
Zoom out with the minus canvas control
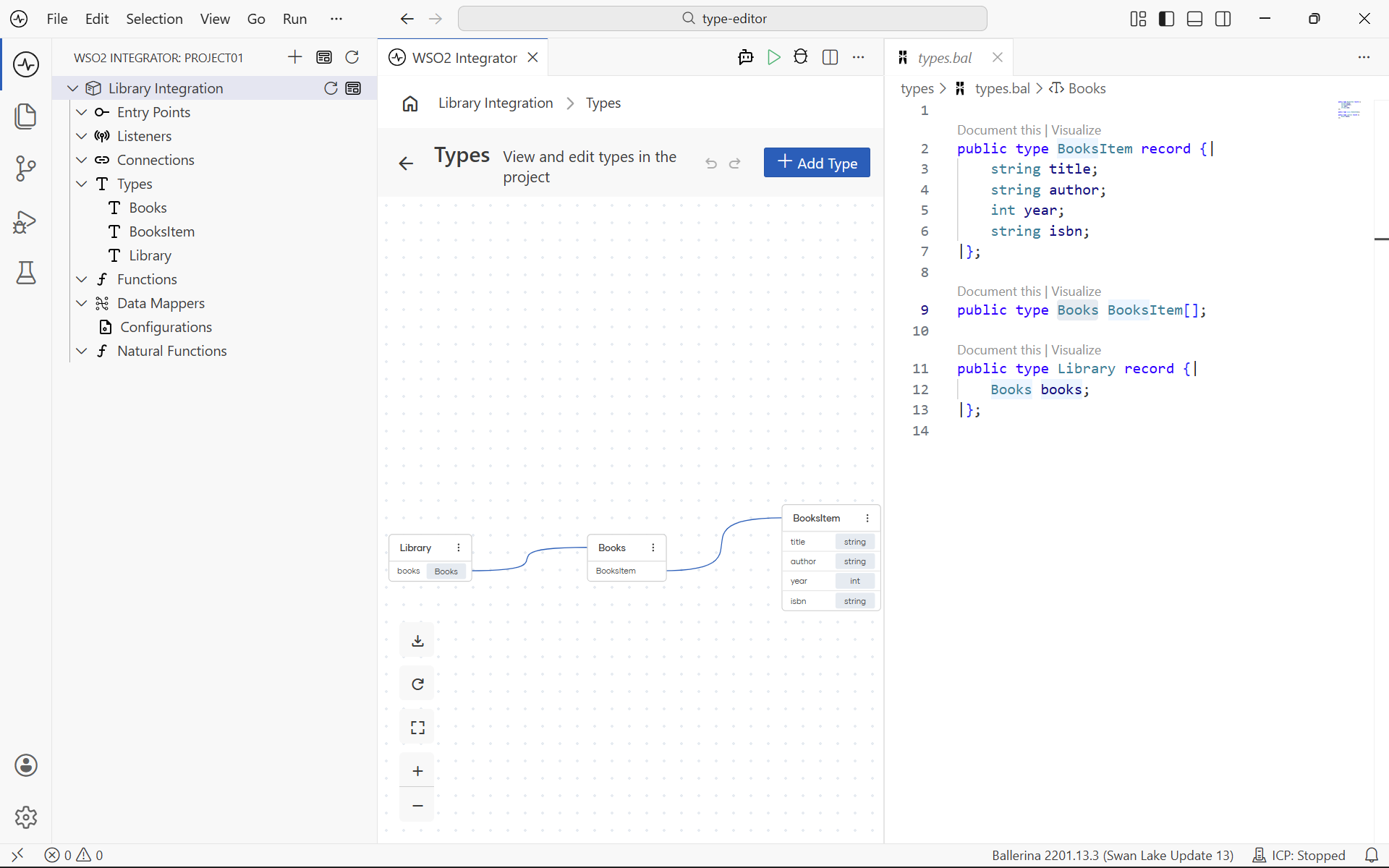417,805
